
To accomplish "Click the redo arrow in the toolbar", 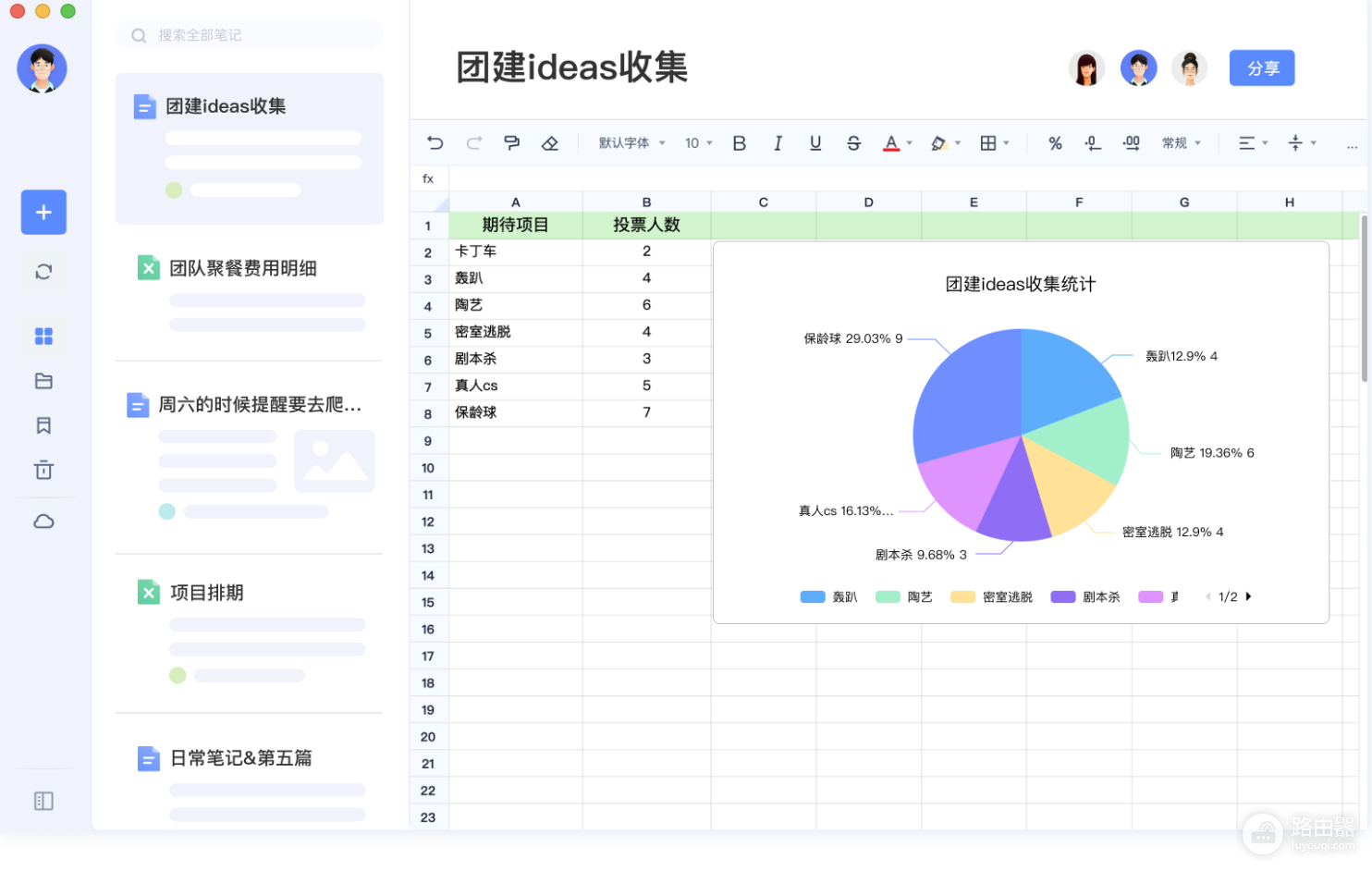I will tap(474, 143).
